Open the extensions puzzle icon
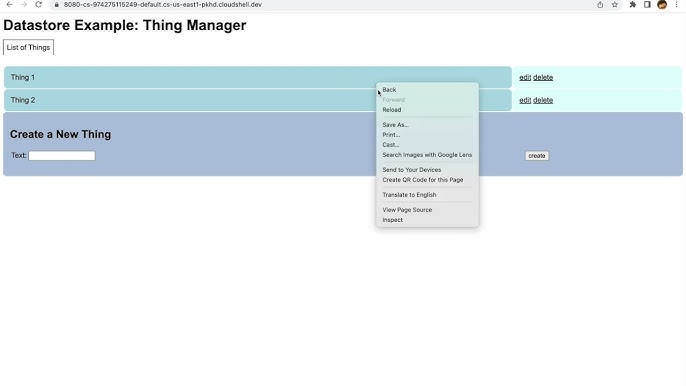 coord(633,4)
